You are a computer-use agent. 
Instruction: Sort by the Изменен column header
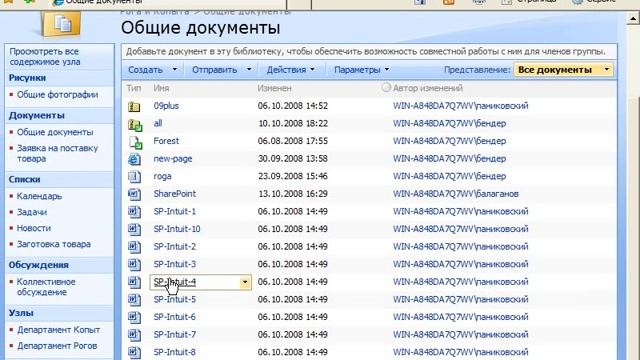pos(274,88)
